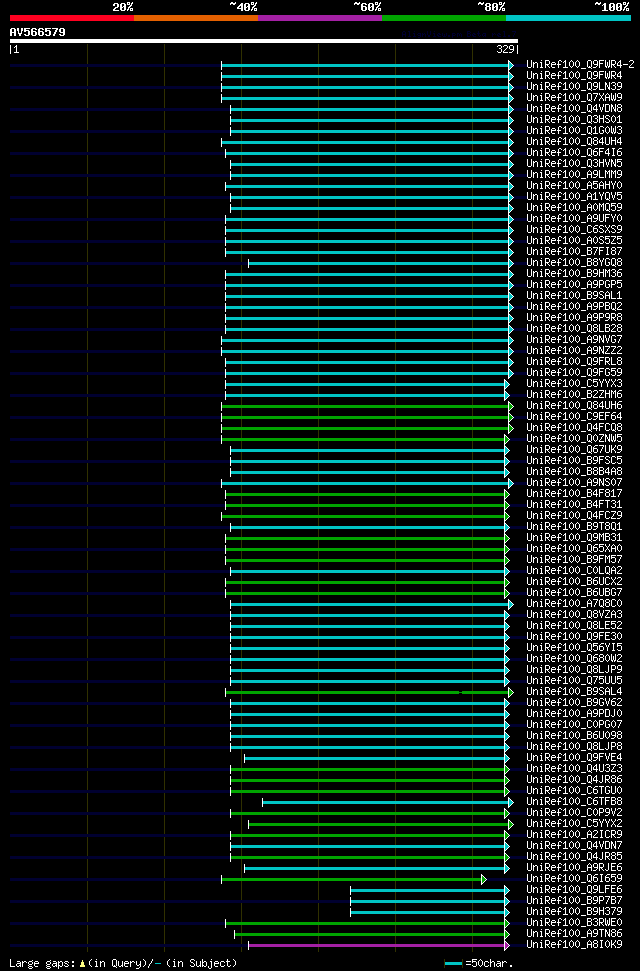The width and height of the screenshot is (640, 971).
Task: Click label UniRef100_Q84UH6
Action: (574, 406)
